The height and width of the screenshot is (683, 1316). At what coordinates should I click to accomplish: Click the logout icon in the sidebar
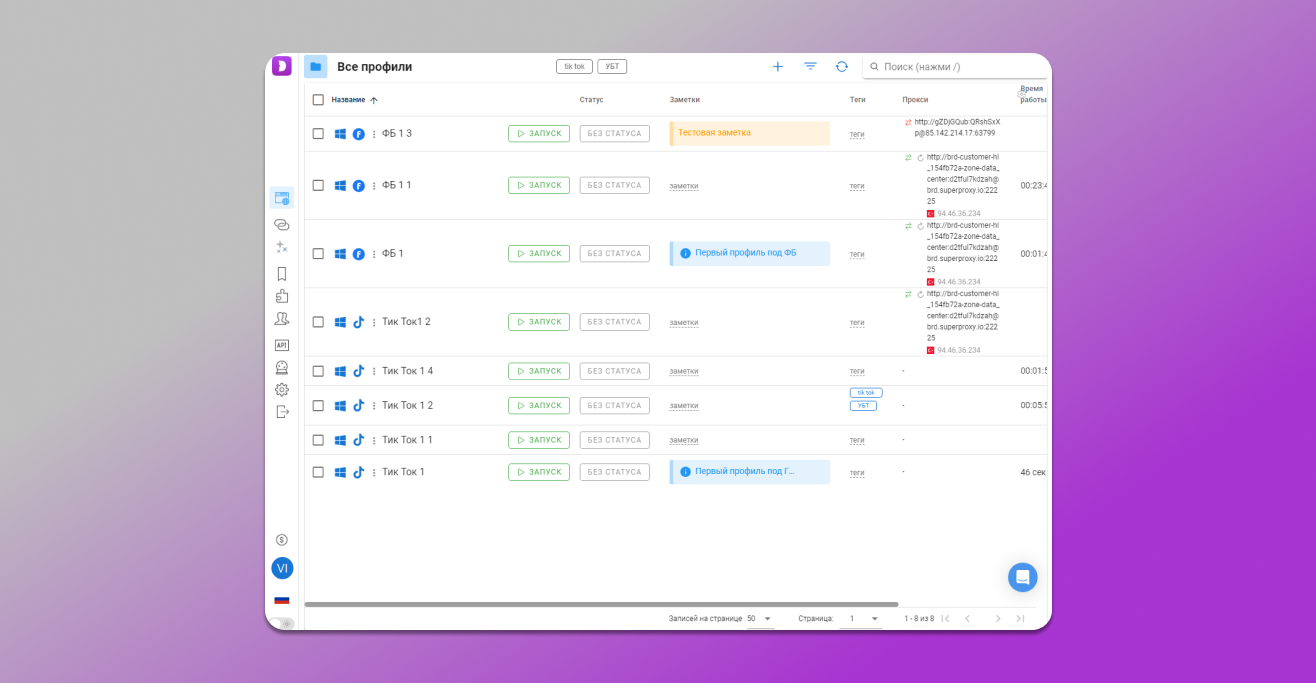point(282,412)
